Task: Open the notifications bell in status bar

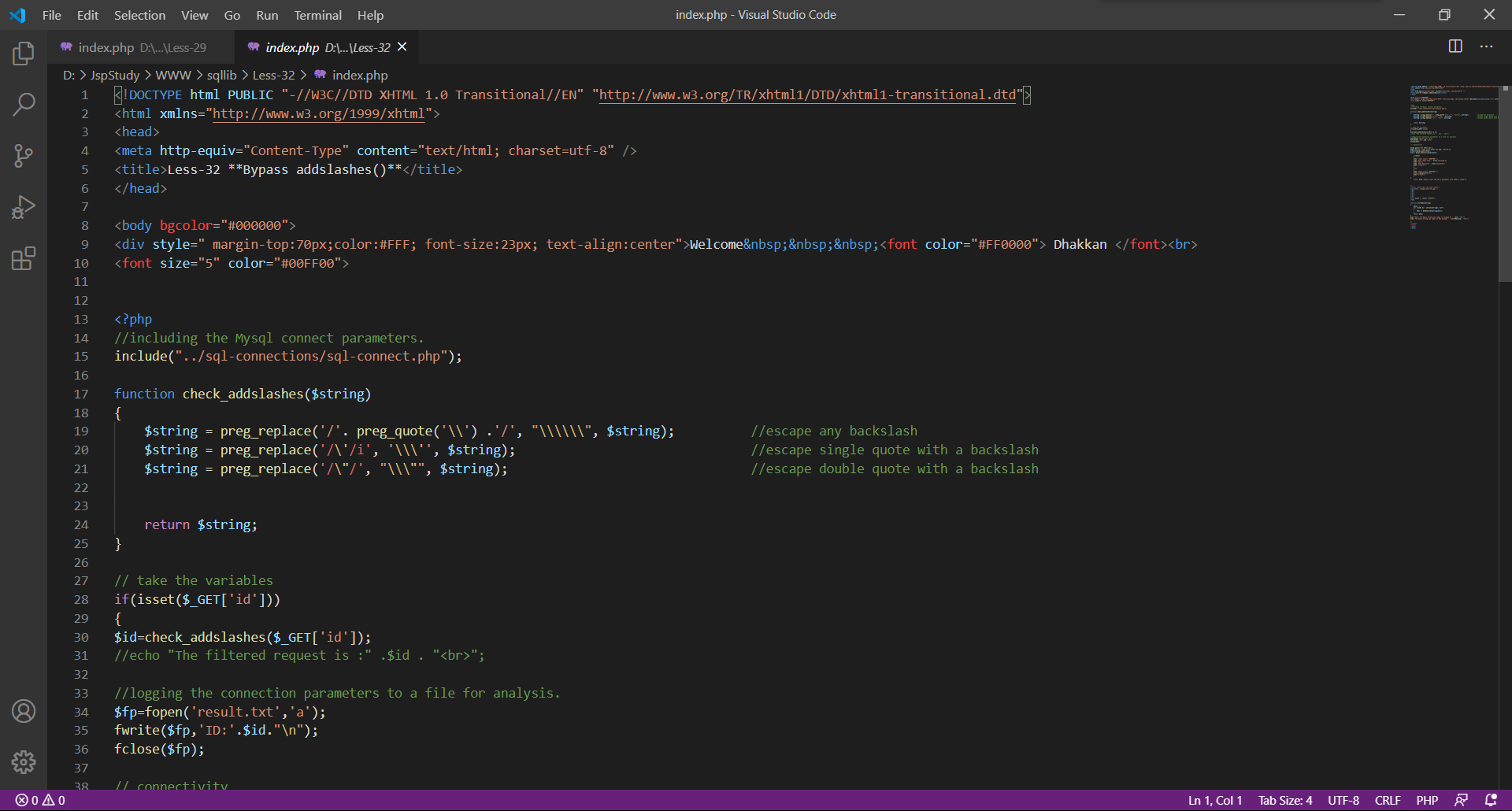Action: 1491,800
